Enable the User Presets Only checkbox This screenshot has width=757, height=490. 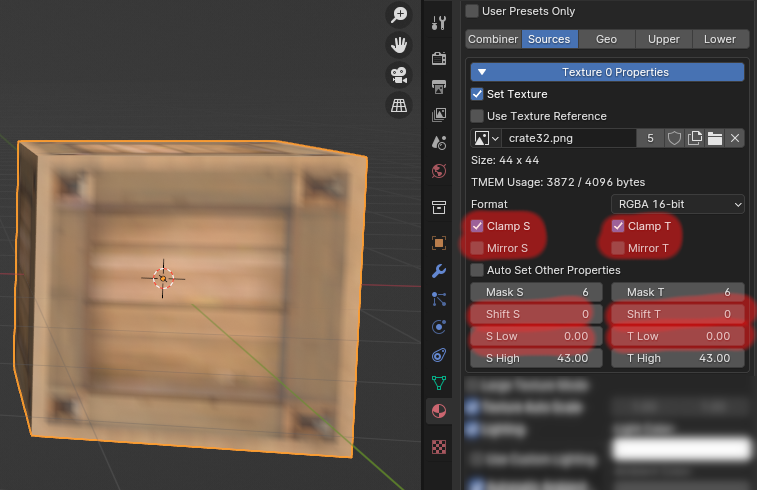(x=472, y=11)
